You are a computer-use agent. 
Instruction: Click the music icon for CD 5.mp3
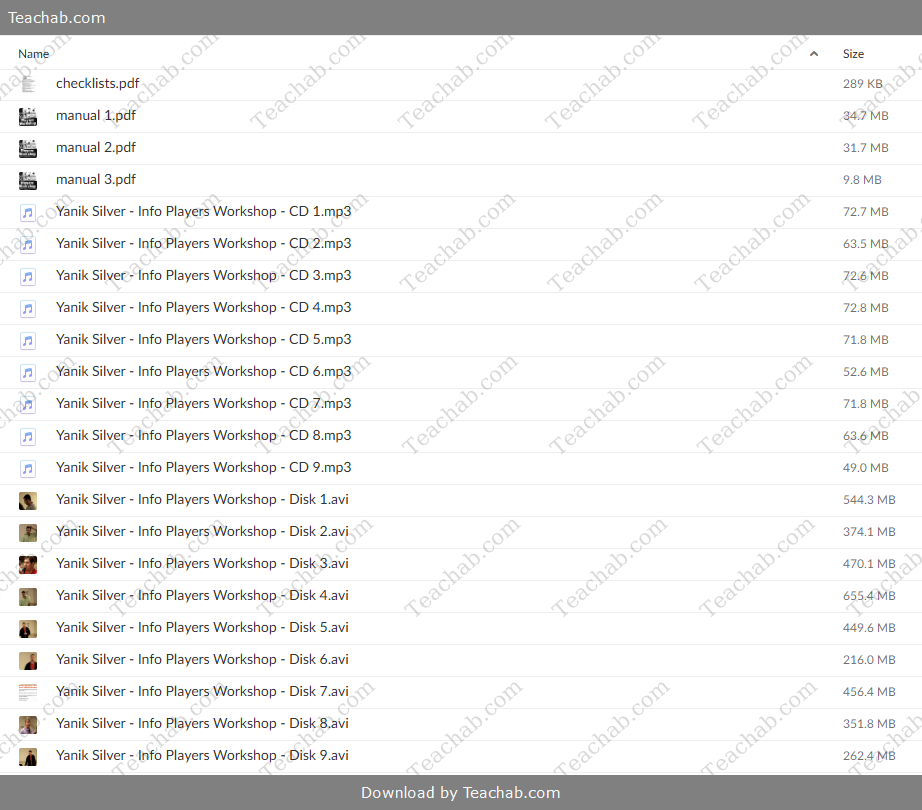click(28, 340)
